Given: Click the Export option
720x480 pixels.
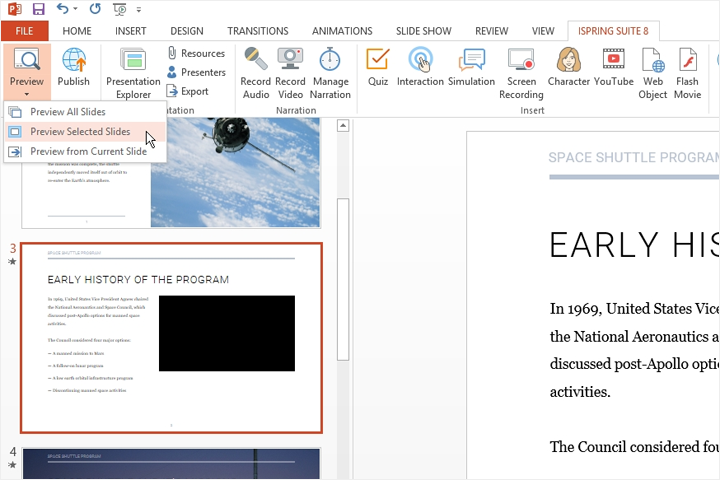Looking at the screenshot, I should pyautogui.click(x=187, y=91).
